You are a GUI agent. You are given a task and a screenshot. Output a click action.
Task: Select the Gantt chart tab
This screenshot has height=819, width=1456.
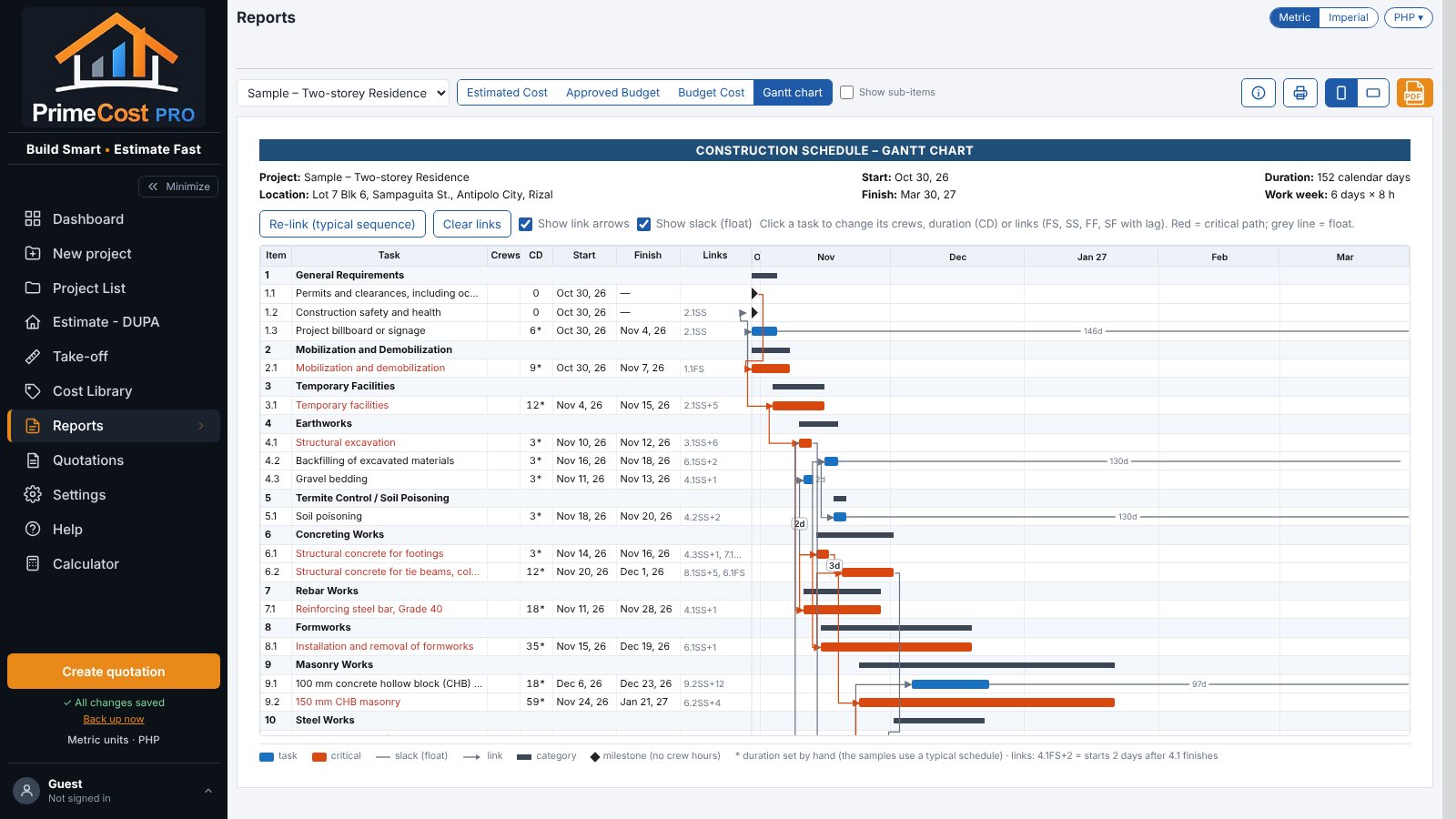(x=793, y=93)
